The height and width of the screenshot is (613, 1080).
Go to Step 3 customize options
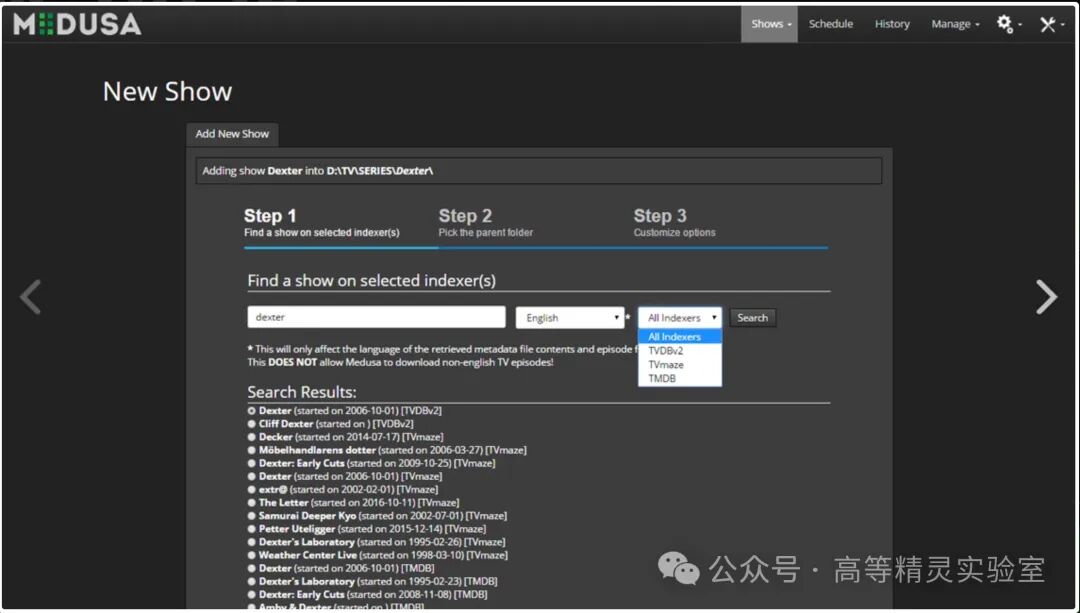[x=674, y=223]
